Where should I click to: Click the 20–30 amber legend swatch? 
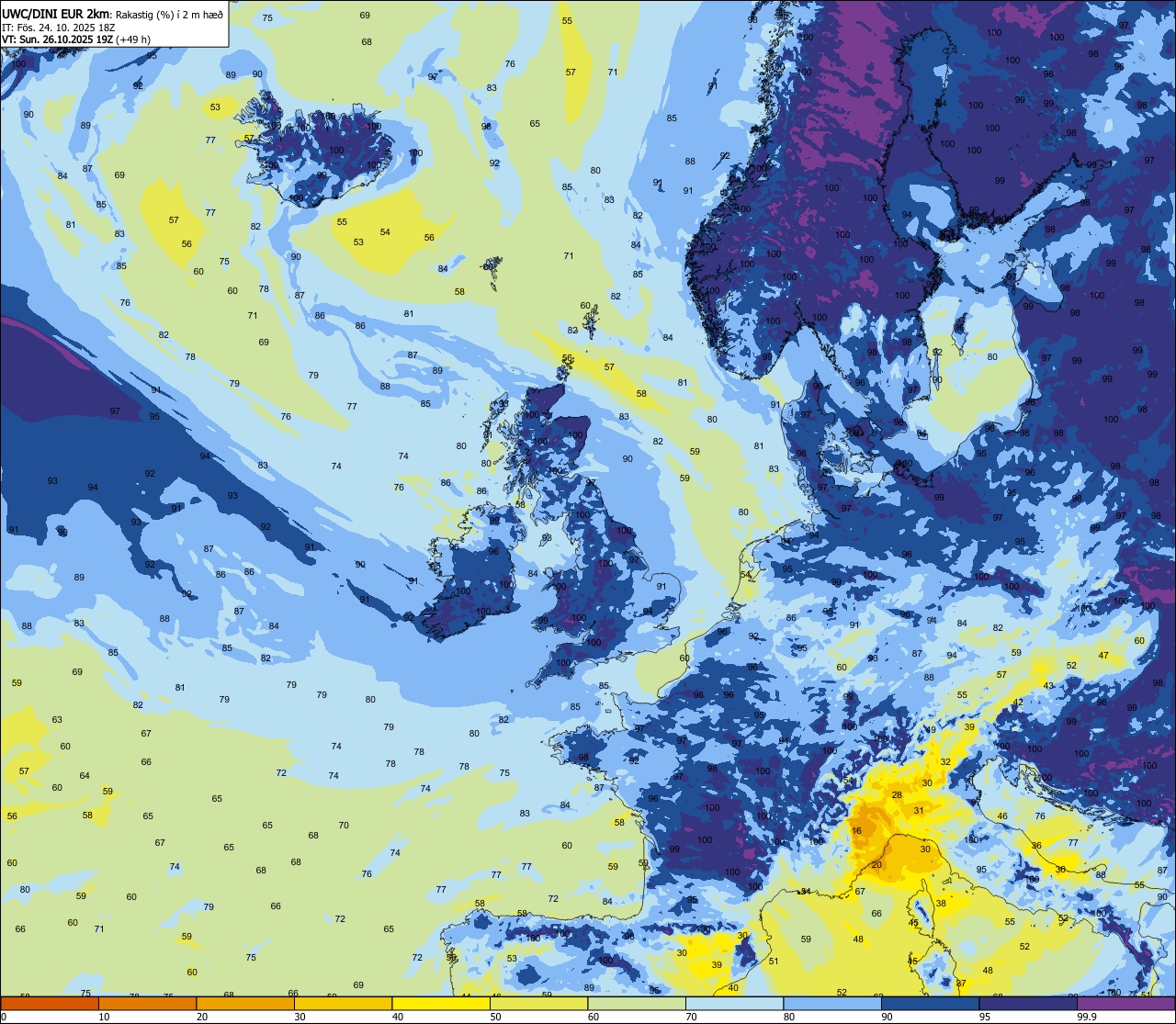click(x=245, y=1004)
